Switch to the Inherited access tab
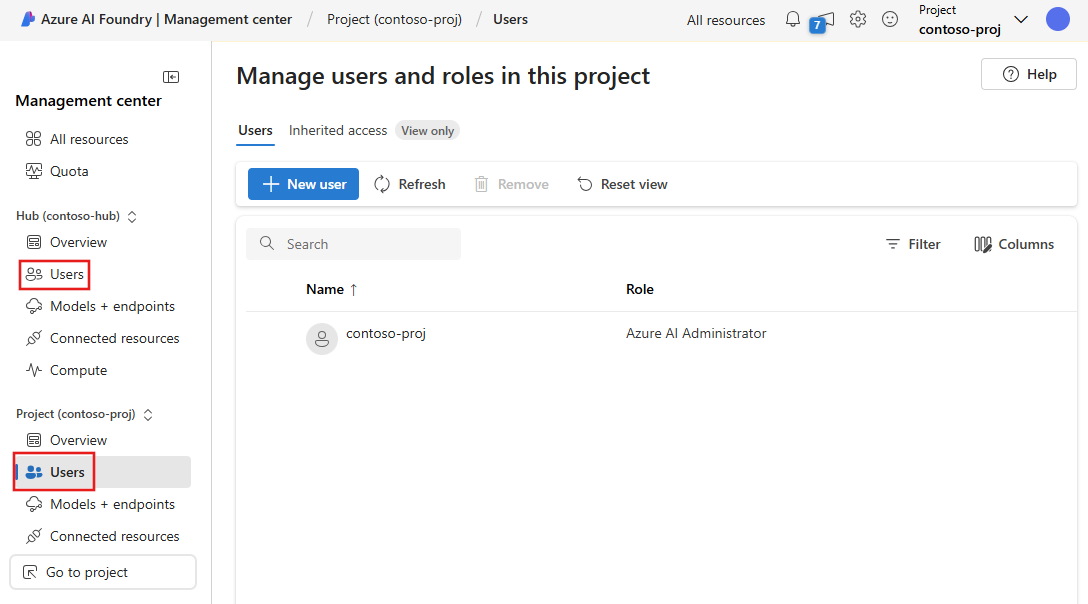This screenshot has width=1088, height=604. coord(338,131)
